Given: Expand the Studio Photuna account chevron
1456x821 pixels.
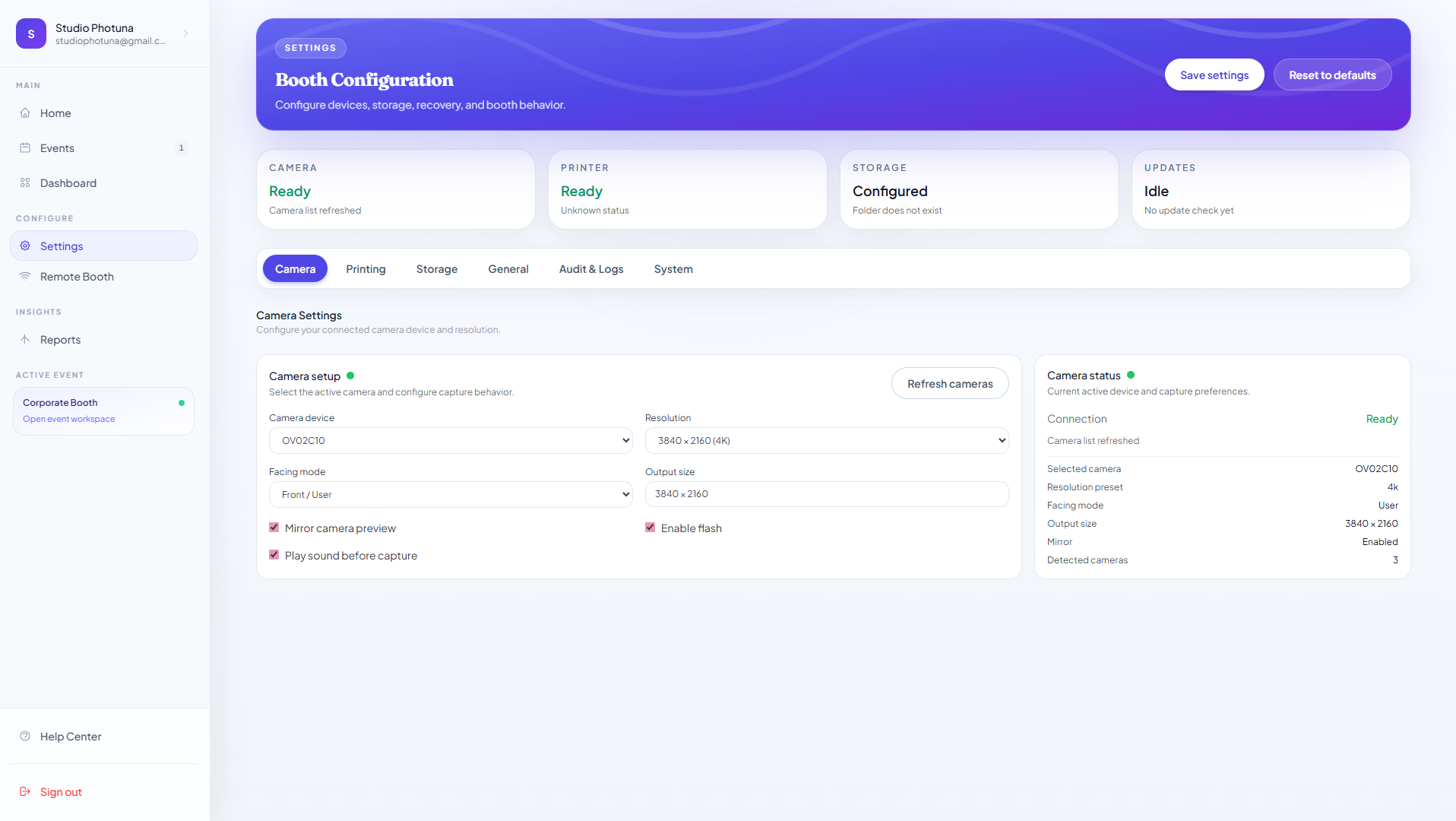Looking at the screenshot, I should [x=185, y=33].
